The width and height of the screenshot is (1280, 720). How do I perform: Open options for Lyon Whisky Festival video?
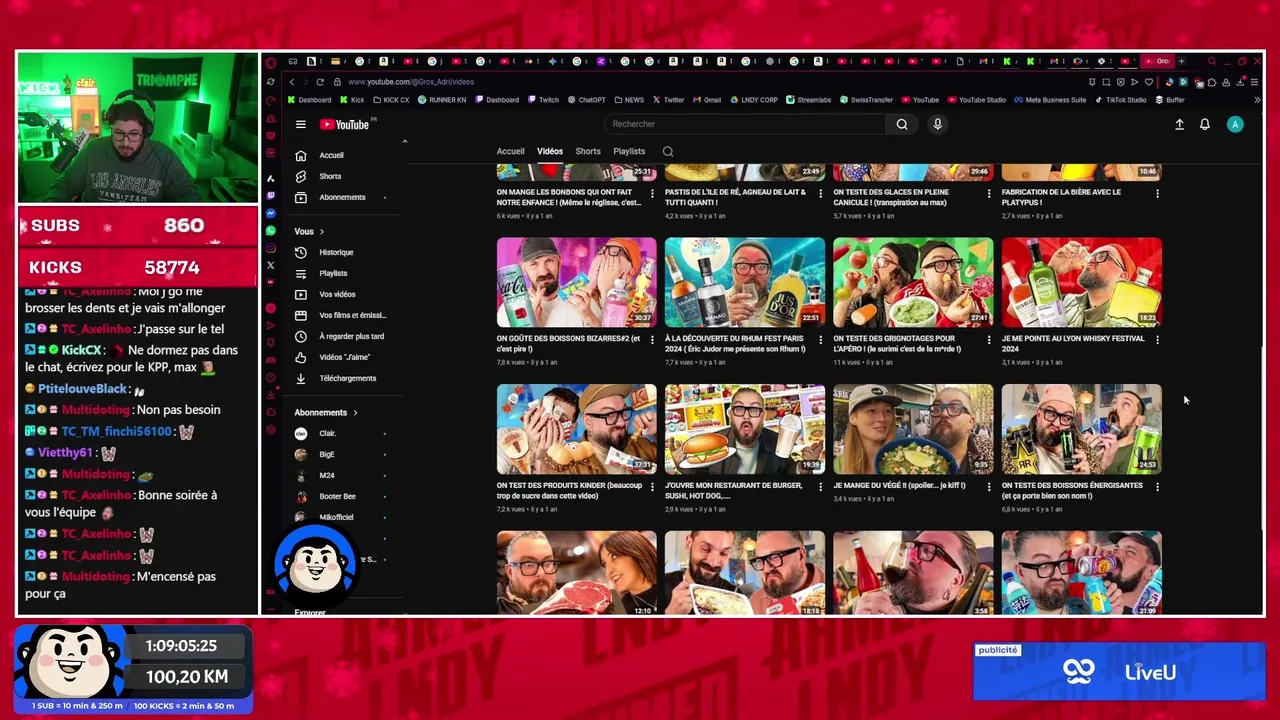(x=1157, y=340)
